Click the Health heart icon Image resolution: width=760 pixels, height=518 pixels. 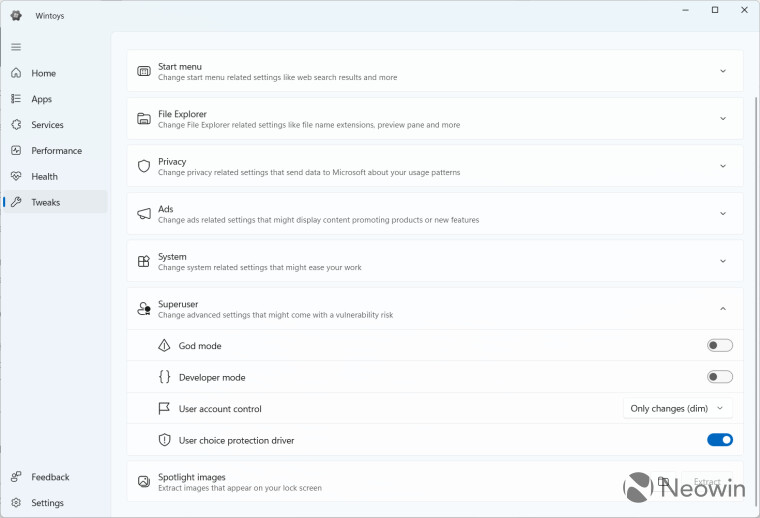click(16, 176)
